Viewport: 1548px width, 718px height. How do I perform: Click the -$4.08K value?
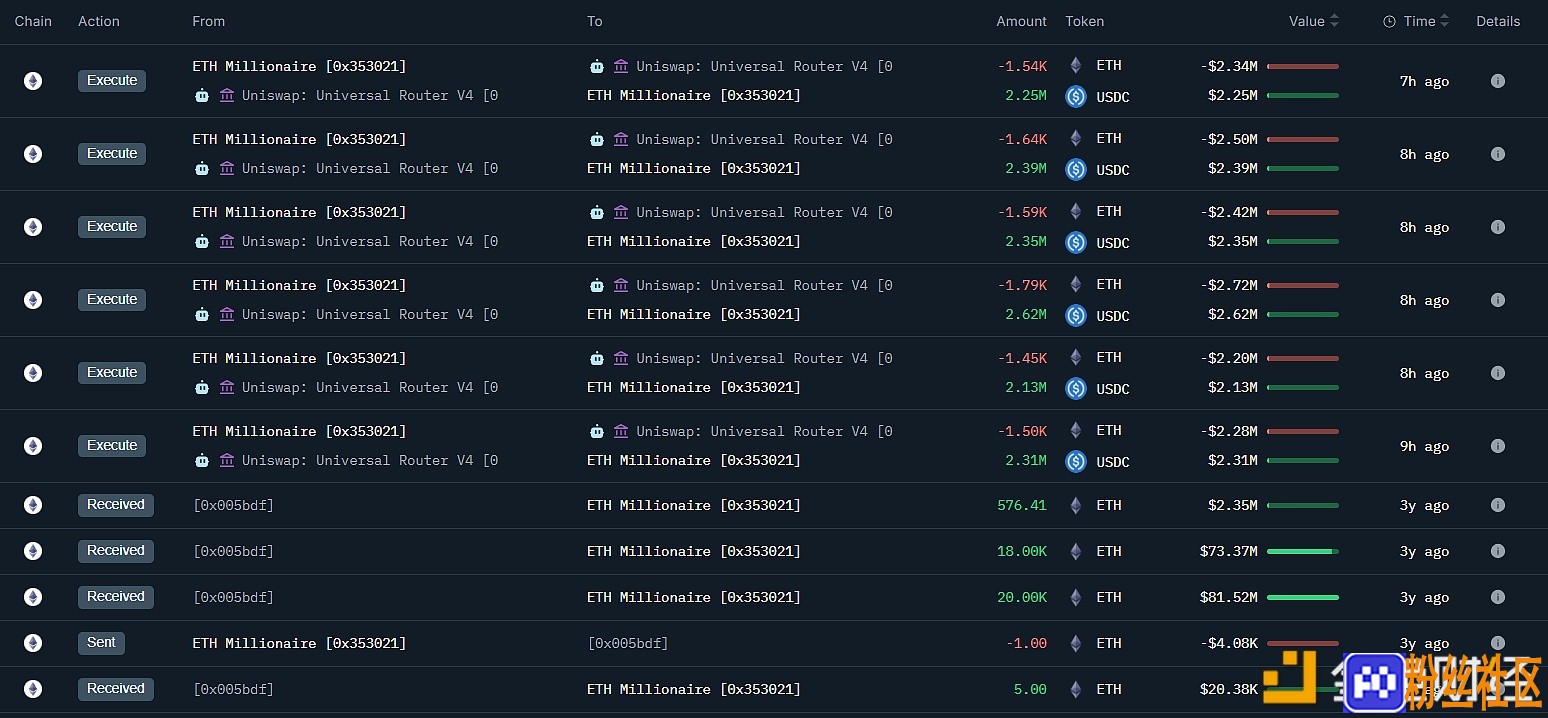[x=1229, y=643]
